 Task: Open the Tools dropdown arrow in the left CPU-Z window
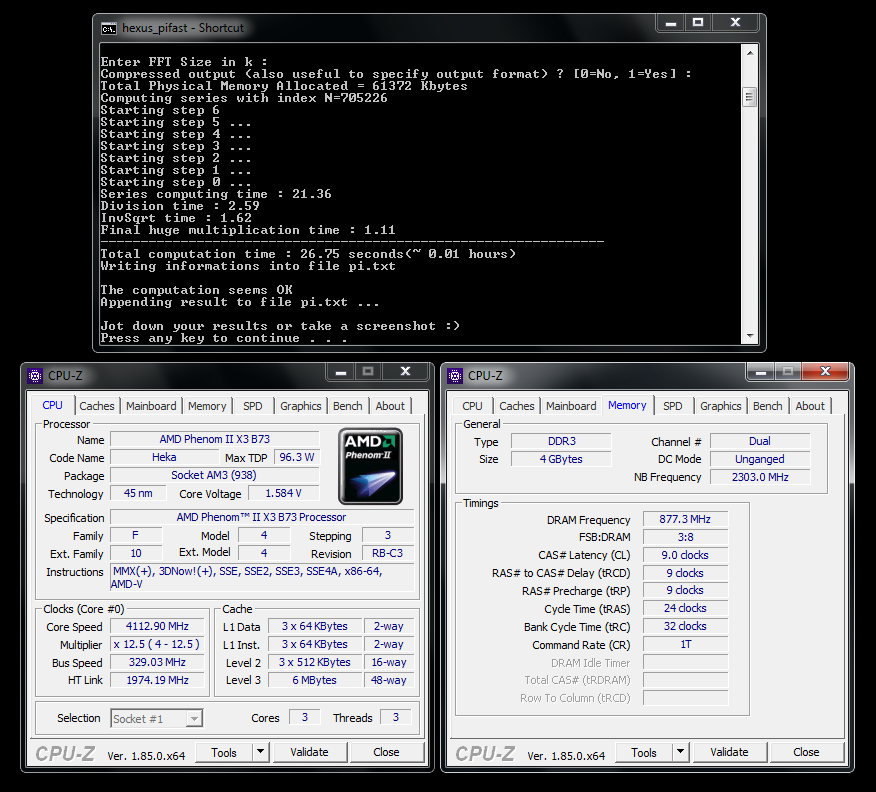pyautogui.click(x=260, y=752)
